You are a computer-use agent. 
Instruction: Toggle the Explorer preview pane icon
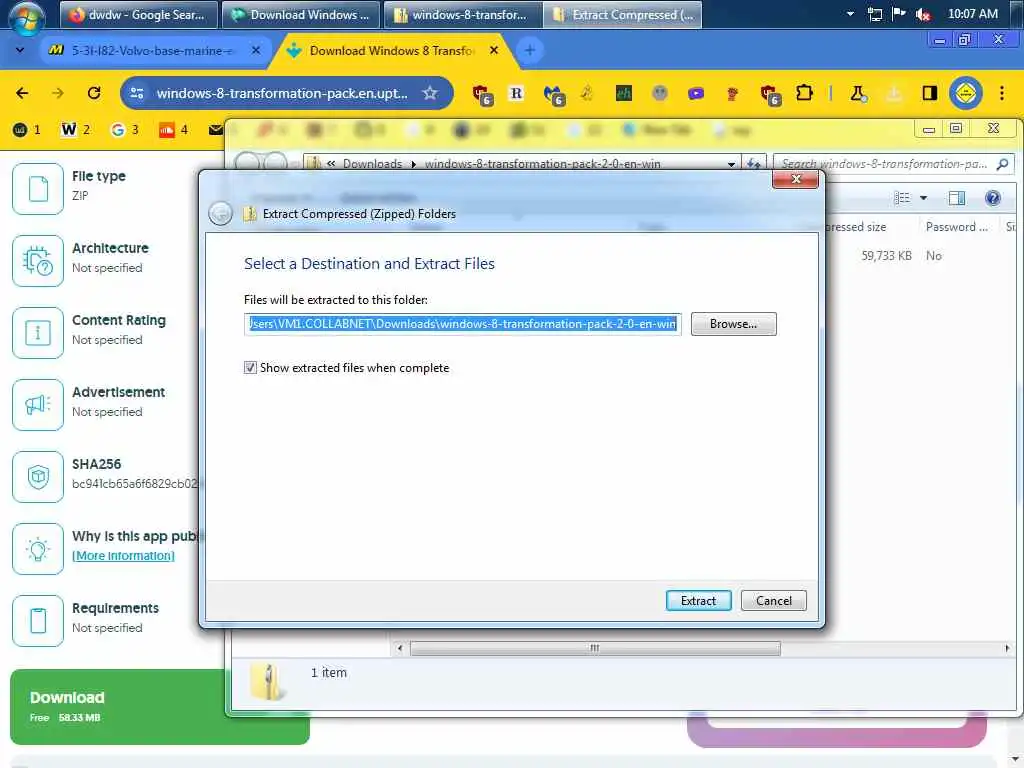(x=957, y=198)
